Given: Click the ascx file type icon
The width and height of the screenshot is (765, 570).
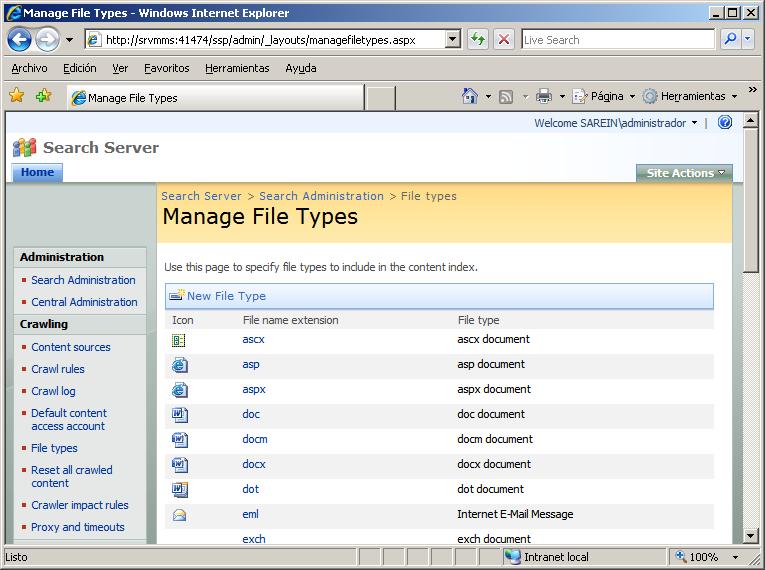Looking at the screenshot, I should (x=179, y=340).
